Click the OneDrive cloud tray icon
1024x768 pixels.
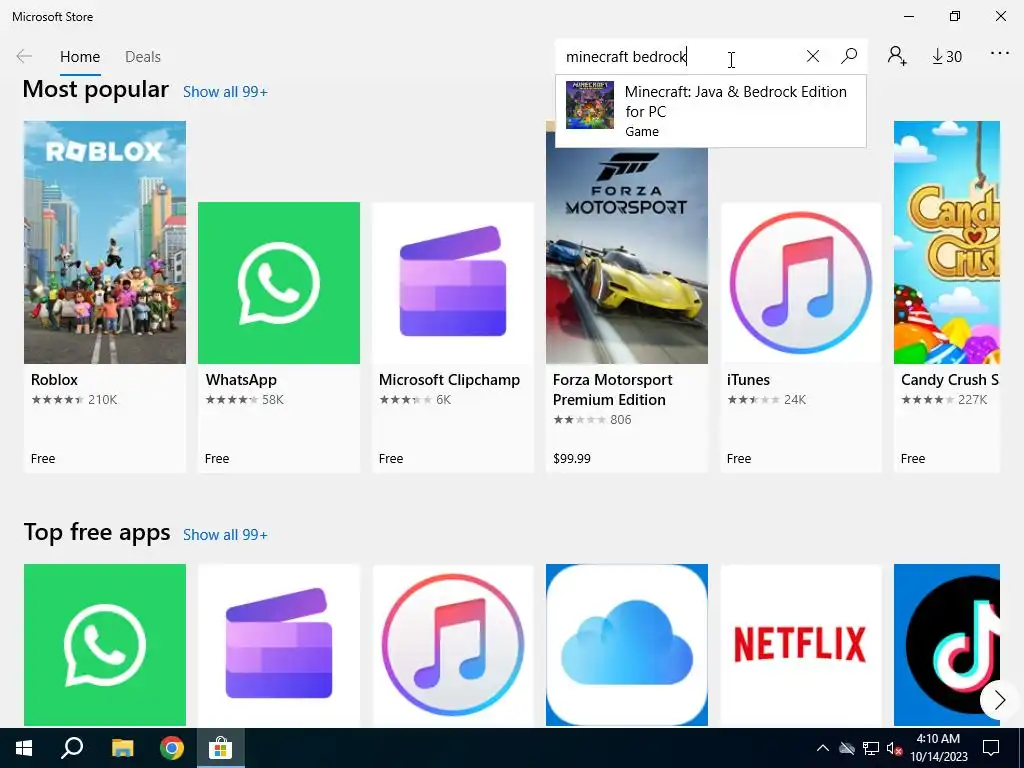(x=847, y=748)
